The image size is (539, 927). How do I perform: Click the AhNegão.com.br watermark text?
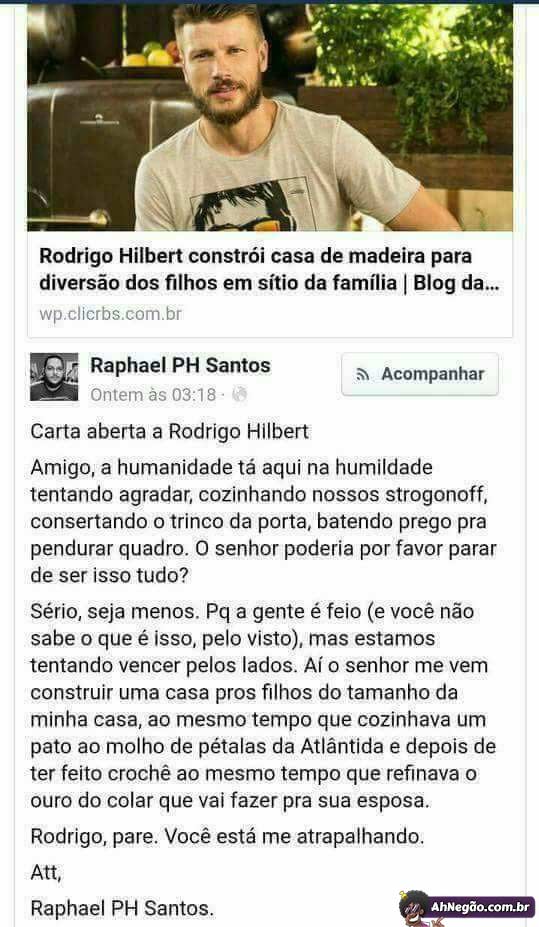tap(479, 907)
